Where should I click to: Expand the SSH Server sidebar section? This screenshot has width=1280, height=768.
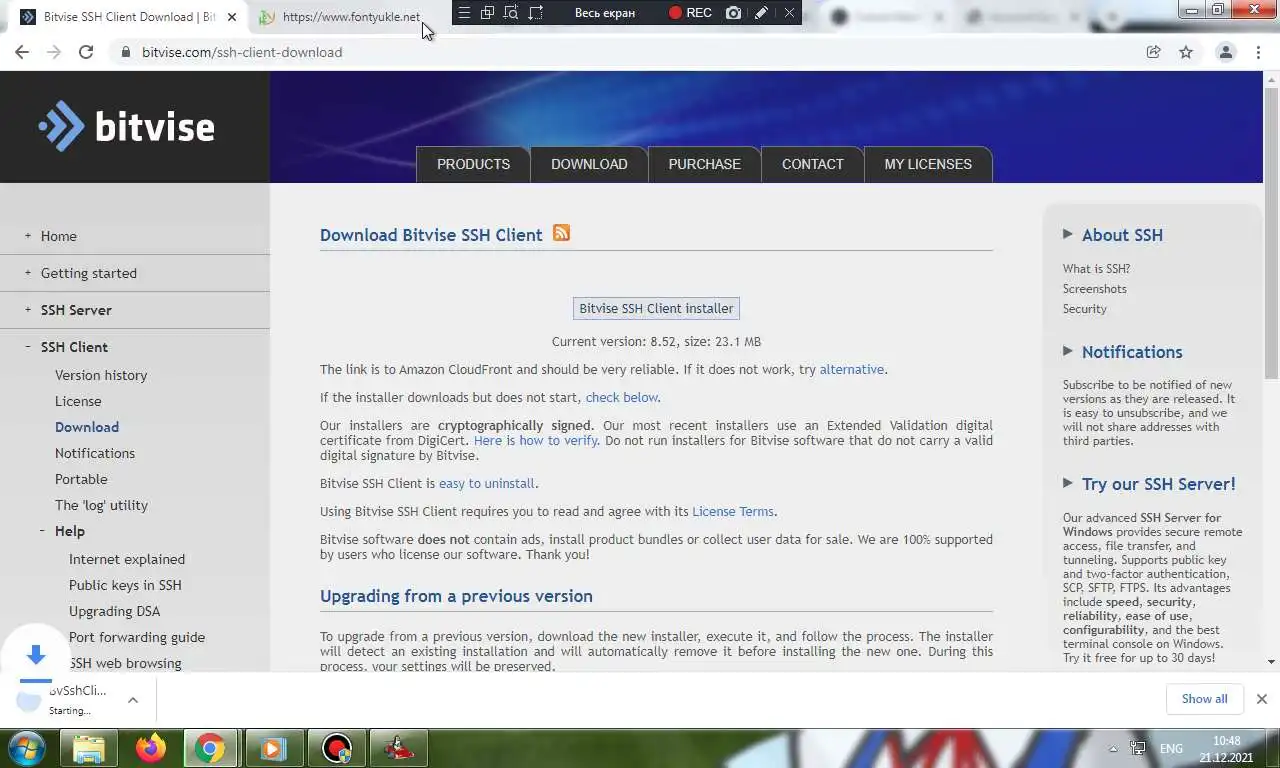pos(28,310)
